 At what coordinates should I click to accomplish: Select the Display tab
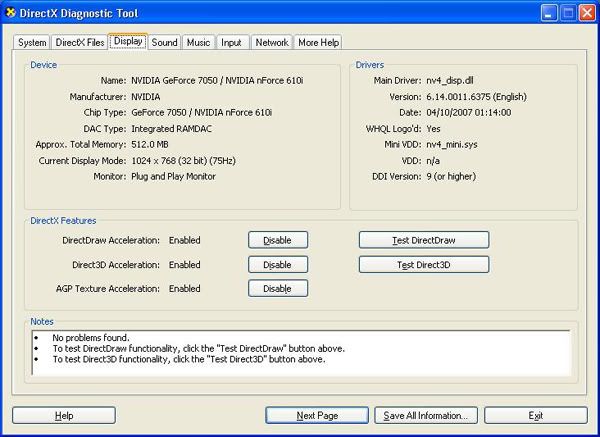pyautogui.click(x=128, y=41)
